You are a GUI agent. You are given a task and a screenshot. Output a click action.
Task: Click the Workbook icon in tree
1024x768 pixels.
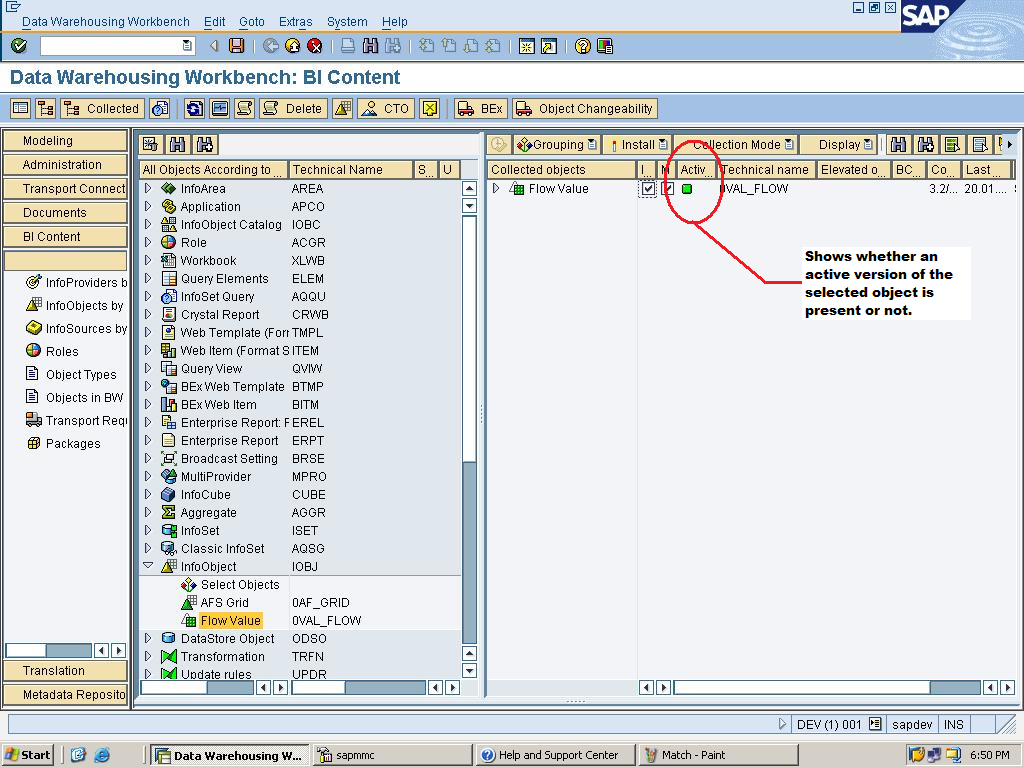pyautogui.click(x=168, y=261)
